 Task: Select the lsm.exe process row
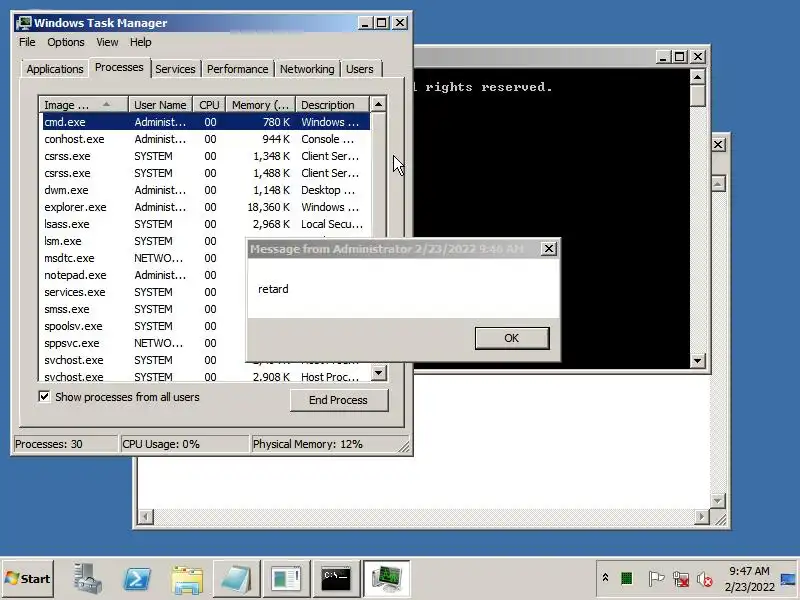144,241
